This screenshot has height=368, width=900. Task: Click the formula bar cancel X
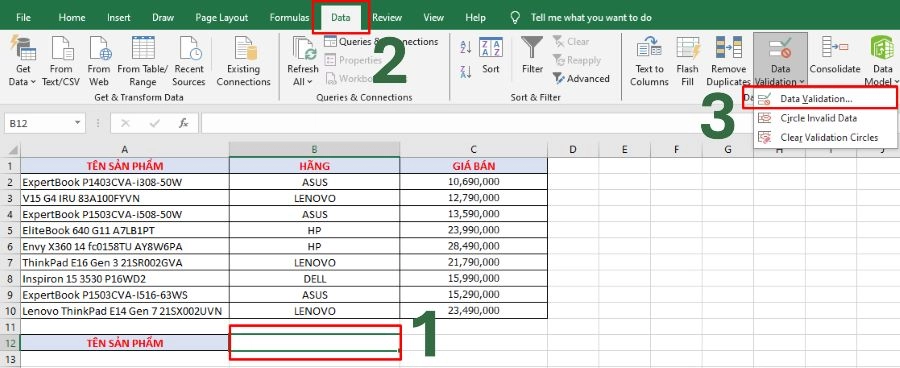(126, 123)
